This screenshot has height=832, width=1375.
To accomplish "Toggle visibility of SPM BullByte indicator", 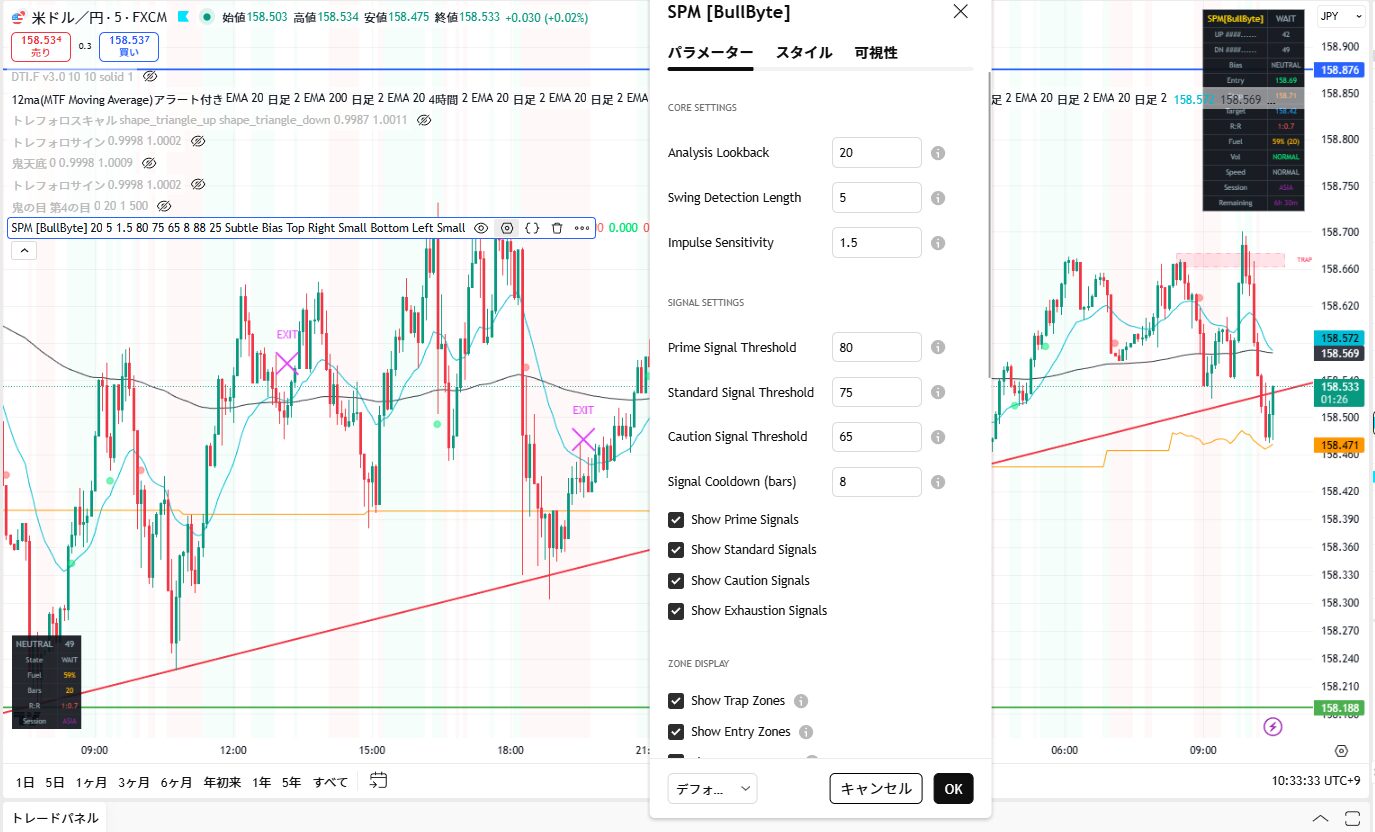I will tap(481, 228).
